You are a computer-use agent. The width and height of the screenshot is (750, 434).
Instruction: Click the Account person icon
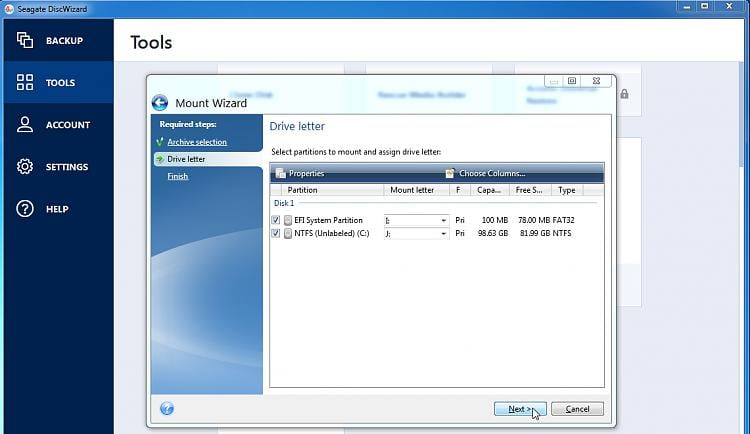[25, 124]
